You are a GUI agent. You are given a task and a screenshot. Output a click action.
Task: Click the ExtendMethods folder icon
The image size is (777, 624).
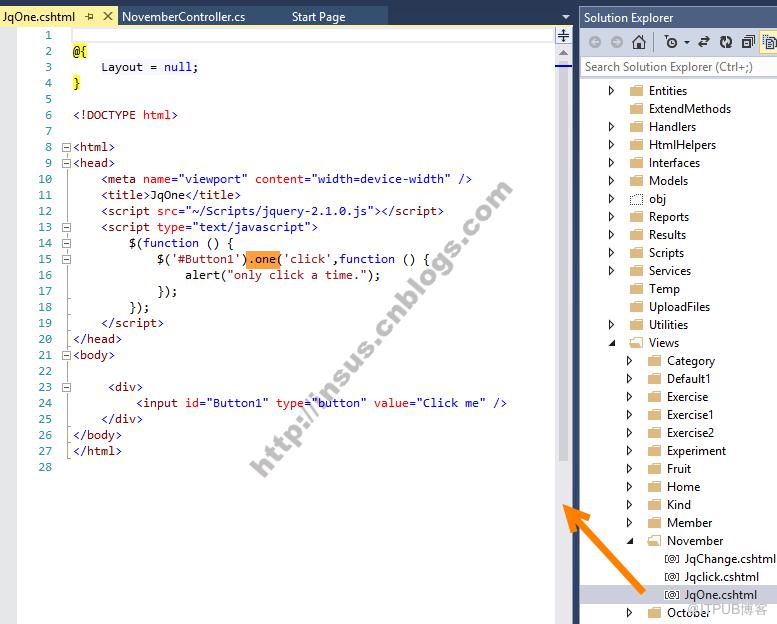point(636,109)
